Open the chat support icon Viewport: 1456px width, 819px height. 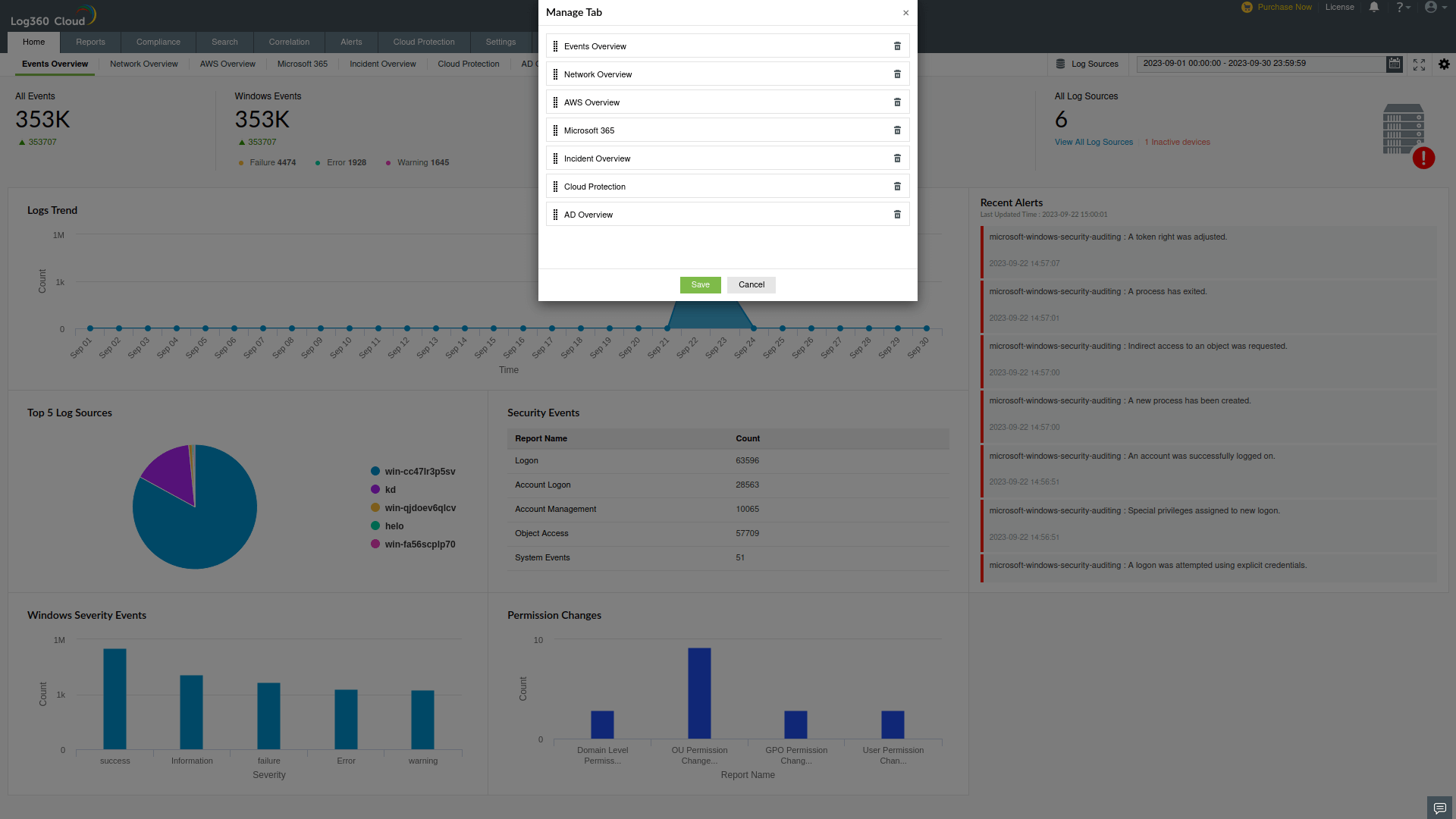[x=1439, y=808]
